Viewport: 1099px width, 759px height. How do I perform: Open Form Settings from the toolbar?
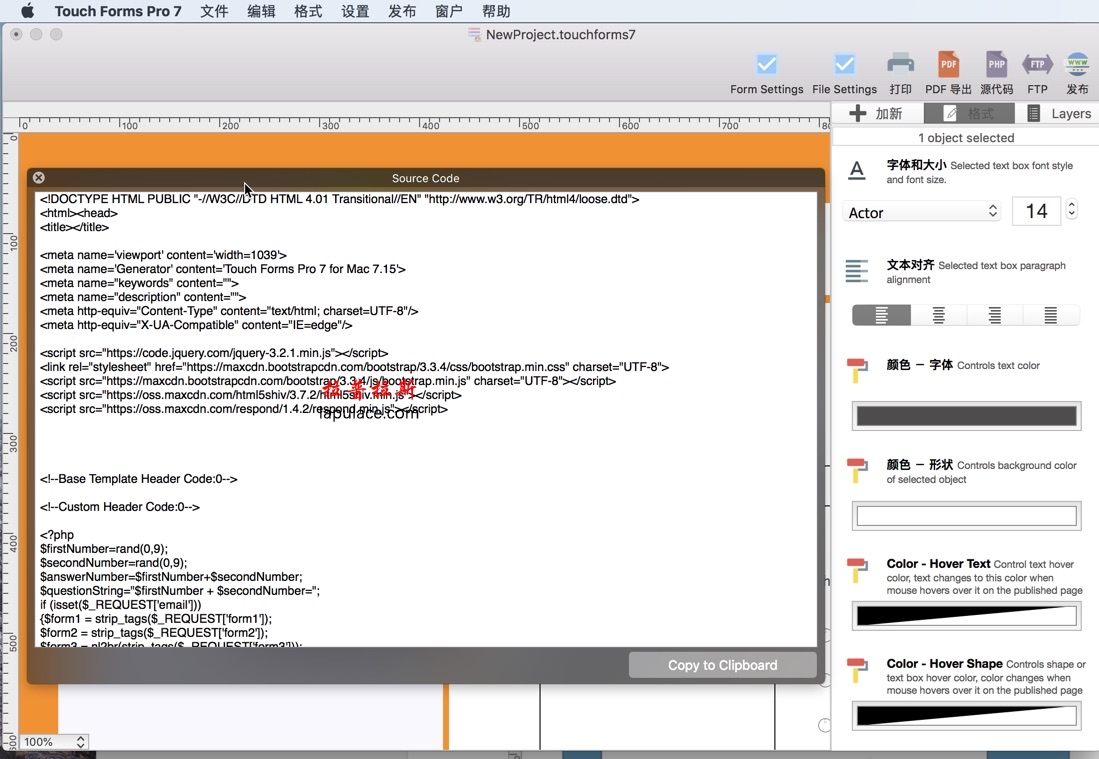[766, 74]
